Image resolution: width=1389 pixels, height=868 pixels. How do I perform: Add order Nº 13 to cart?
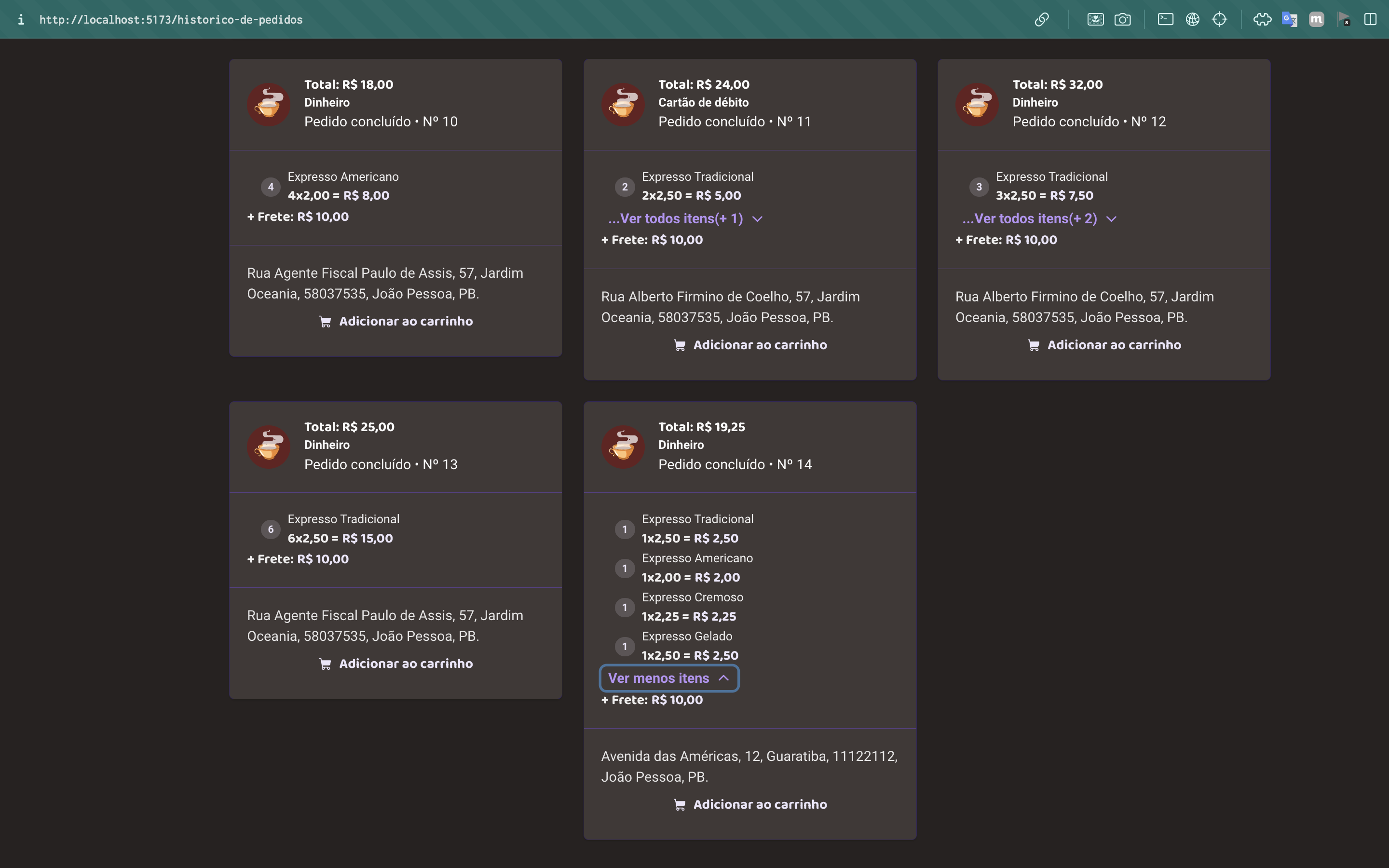point(395,664)
